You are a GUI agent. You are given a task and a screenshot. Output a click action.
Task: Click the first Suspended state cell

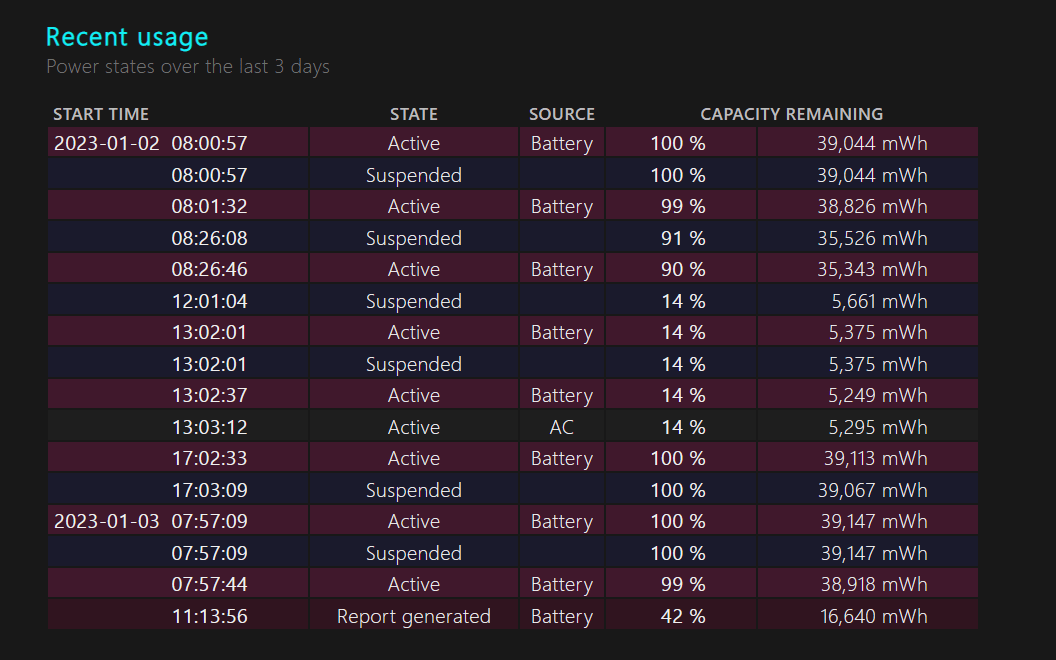click(414, 174)
